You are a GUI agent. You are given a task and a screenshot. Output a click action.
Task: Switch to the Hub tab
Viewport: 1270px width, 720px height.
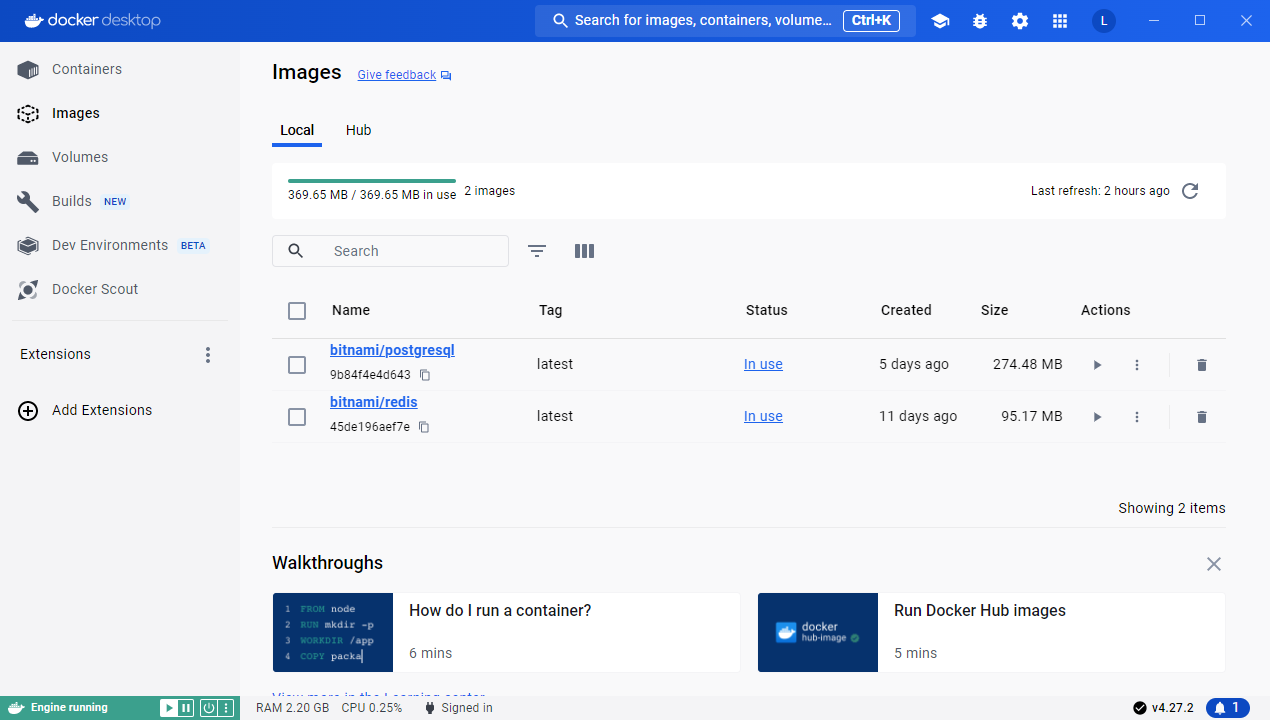[359, 130]
